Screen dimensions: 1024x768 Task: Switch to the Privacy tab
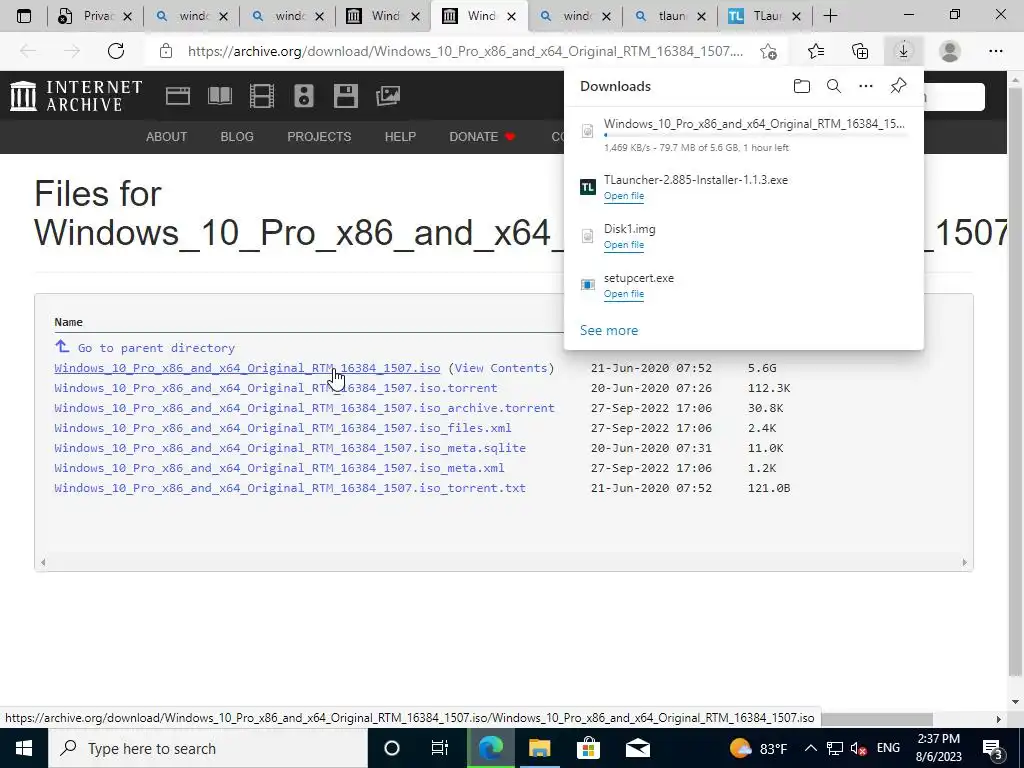[x=95, y=16]
